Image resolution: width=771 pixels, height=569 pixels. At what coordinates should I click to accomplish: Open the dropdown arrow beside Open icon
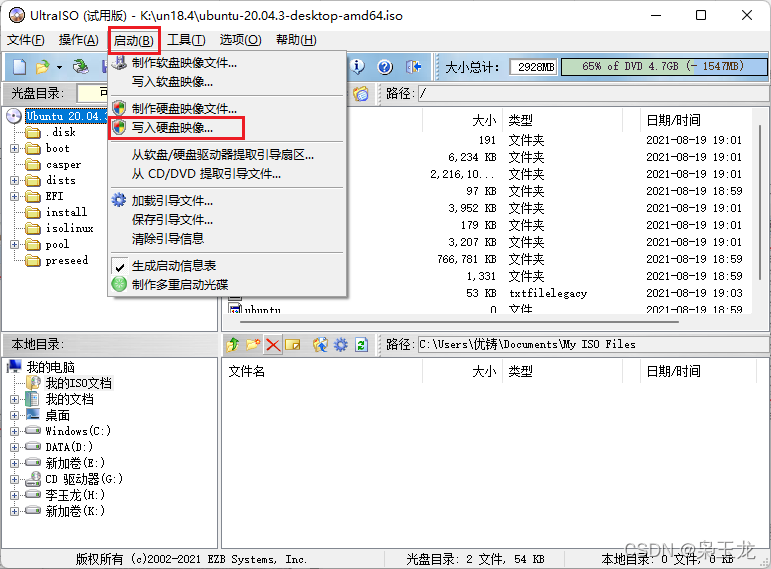(59, 67)
